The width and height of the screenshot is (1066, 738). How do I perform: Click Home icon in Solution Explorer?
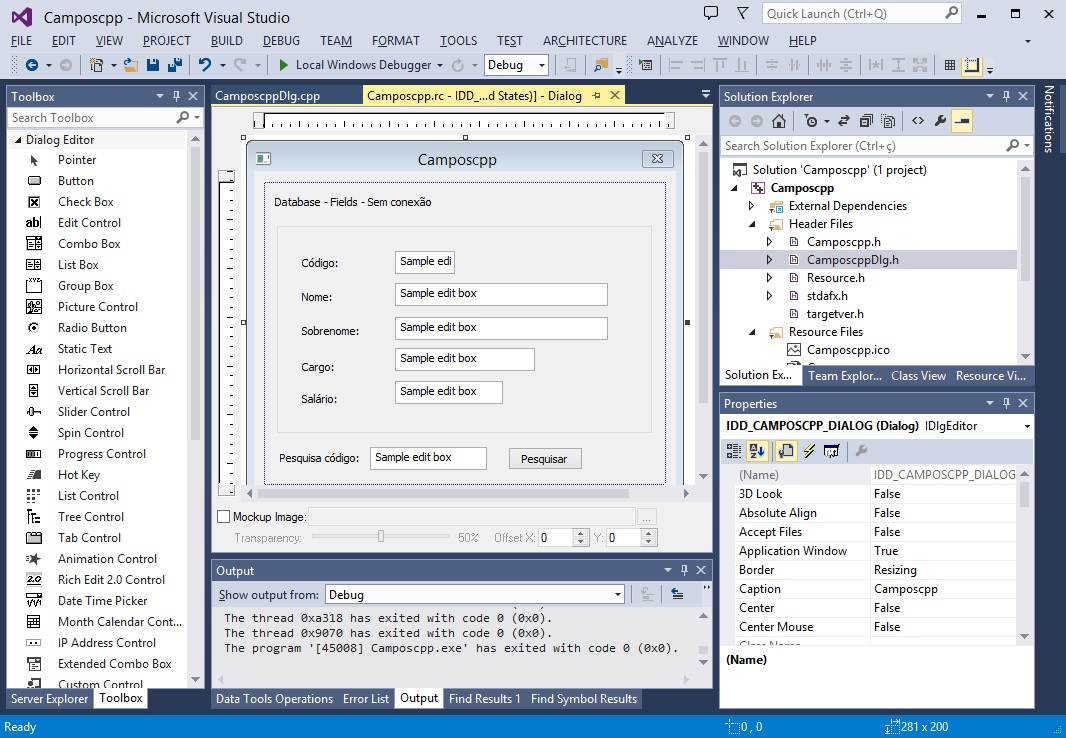tap(779, 121)
